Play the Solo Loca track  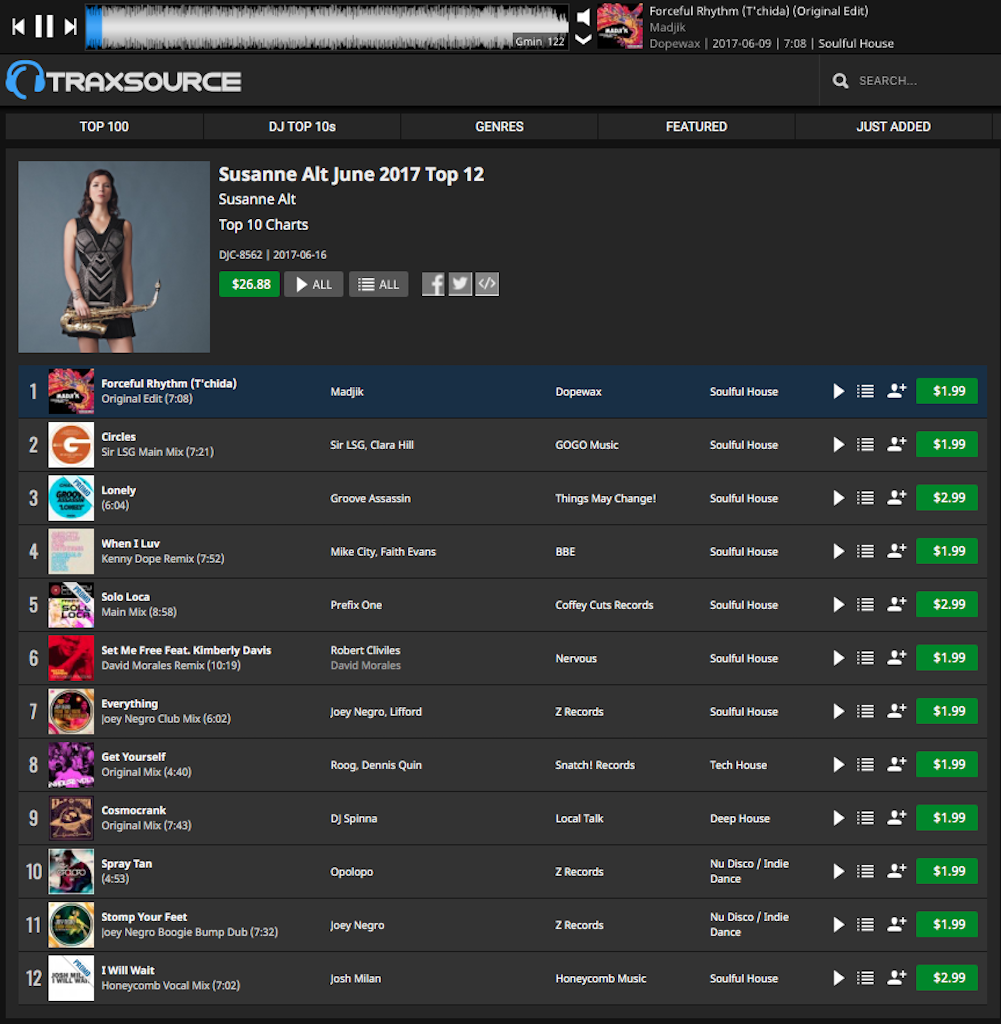[838, 605]
